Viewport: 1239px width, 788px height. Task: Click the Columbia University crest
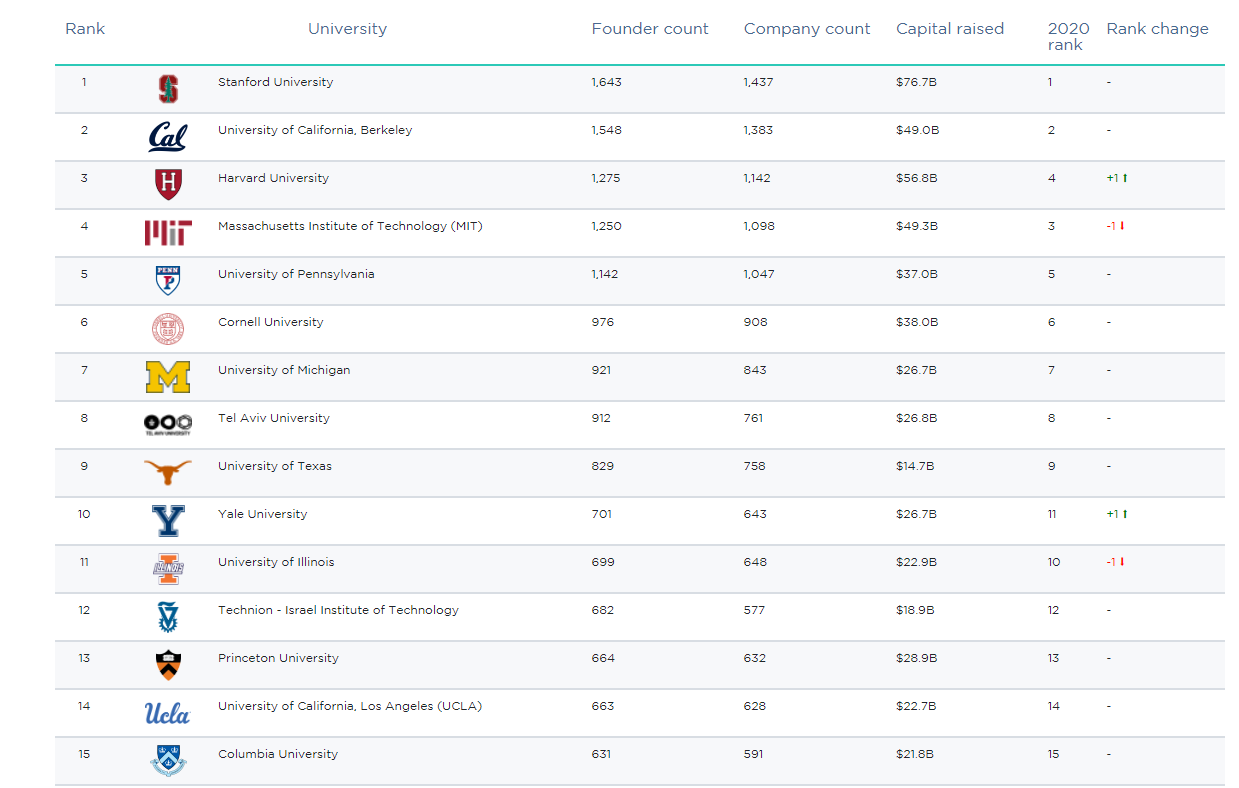click(168, 761)
